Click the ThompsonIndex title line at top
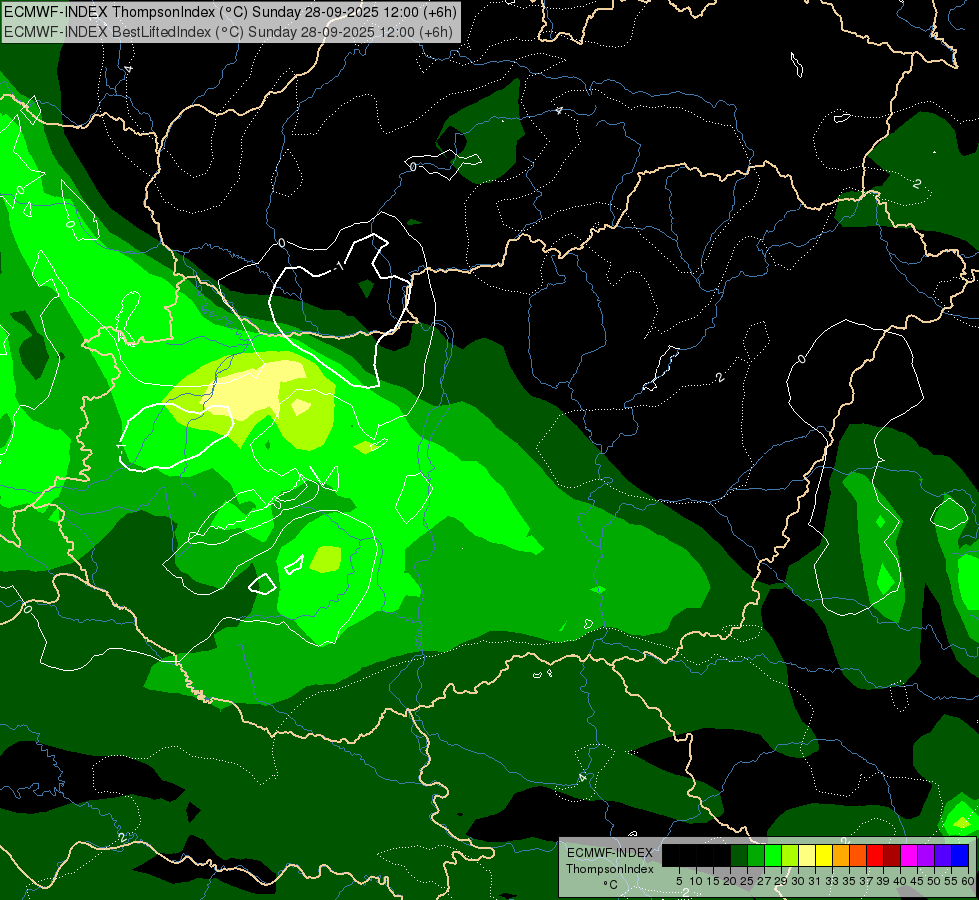 click(x=230, y=12)
